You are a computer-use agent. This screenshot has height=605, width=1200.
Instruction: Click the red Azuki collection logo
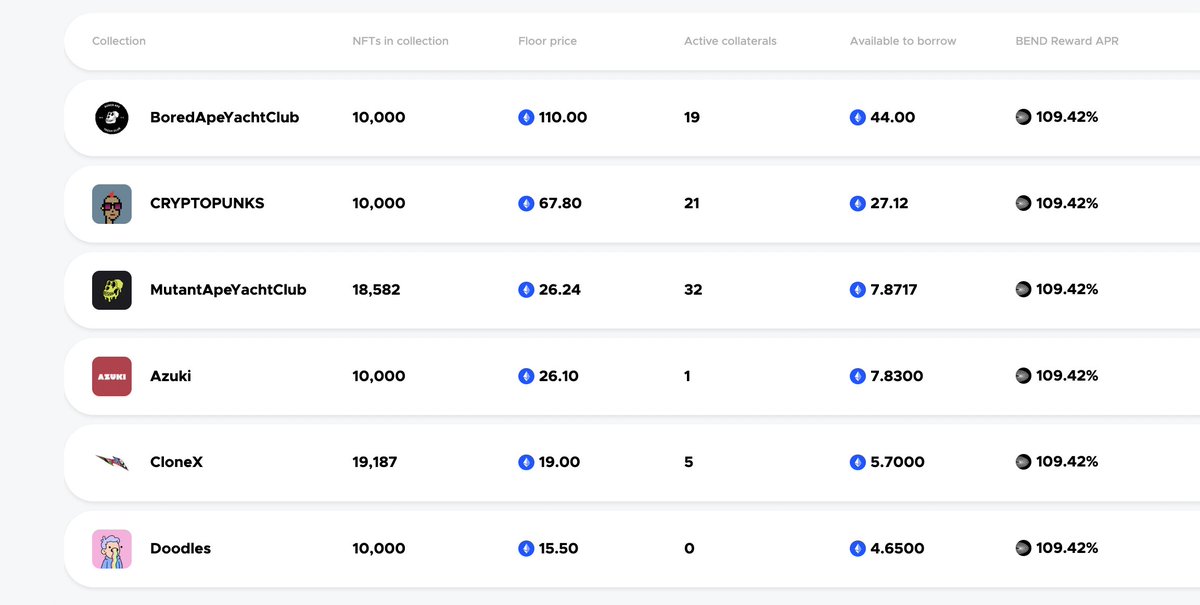click(112, 376)
